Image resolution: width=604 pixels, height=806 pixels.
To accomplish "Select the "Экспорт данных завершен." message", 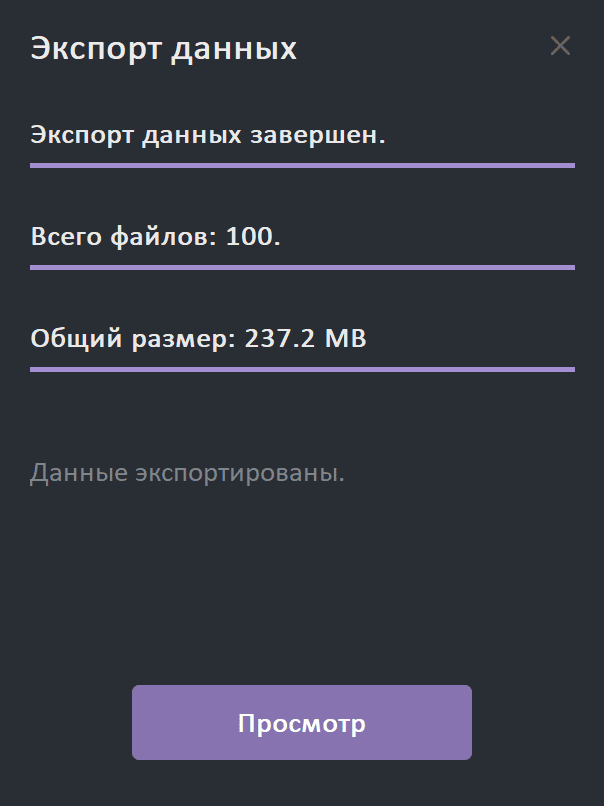I will pyautogui.click(x=208, y=135).
